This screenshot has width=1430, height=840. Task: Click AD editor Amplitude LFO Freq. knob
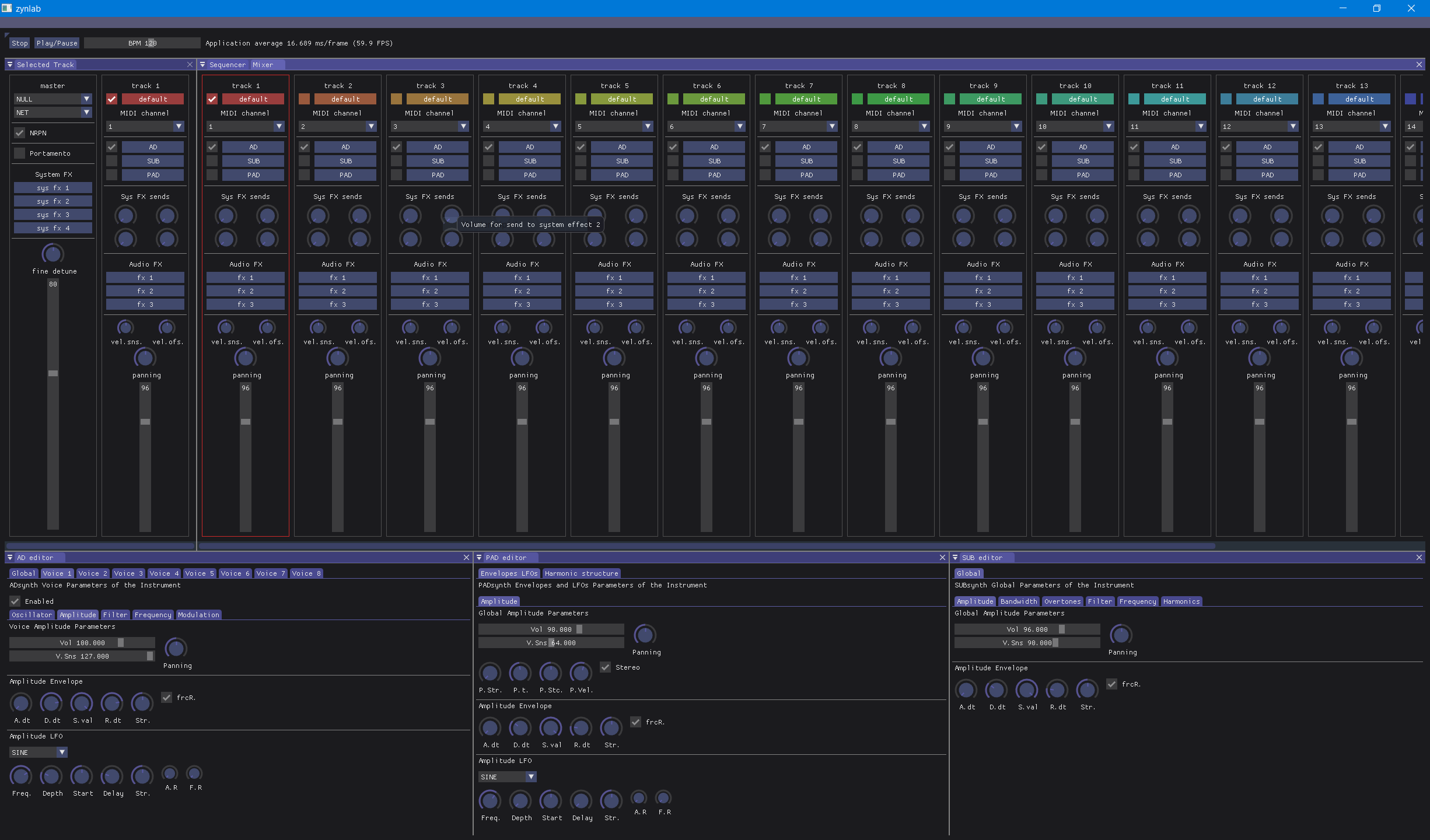coord(21,776)
